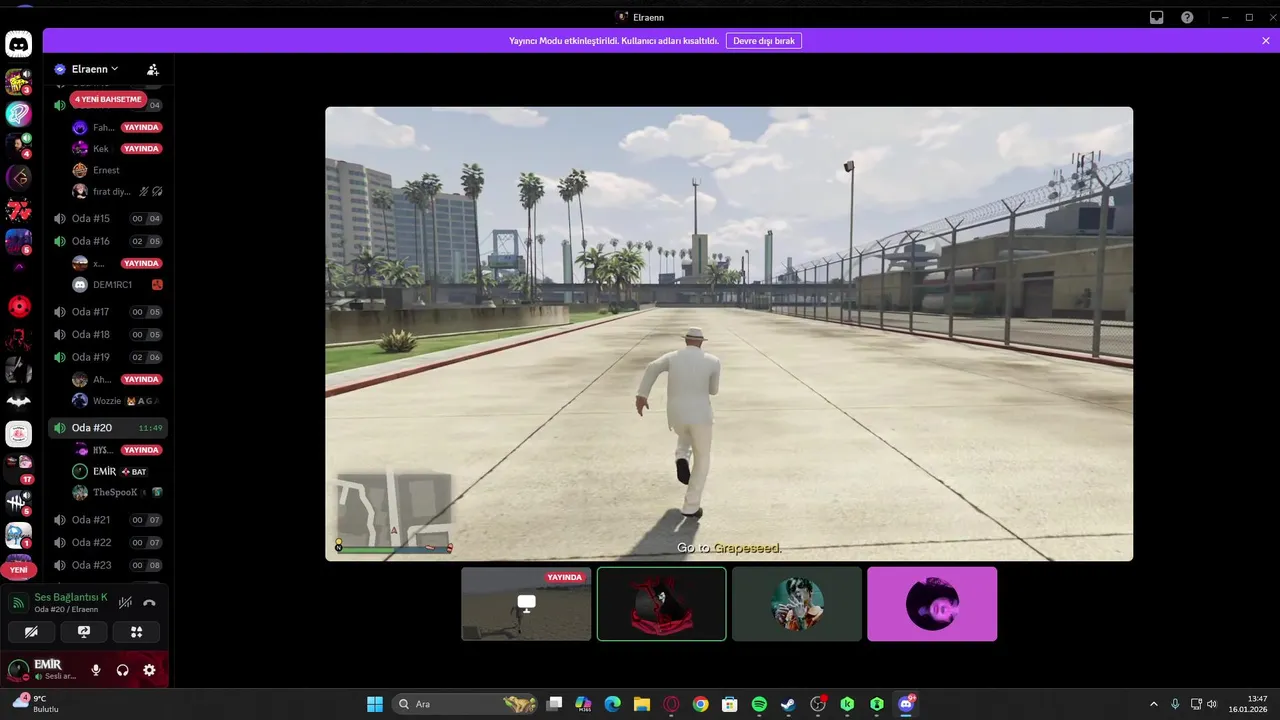1280x720 pixels.
Task: Open the red Sharingan eye server icon
Action: pos(19,306)
